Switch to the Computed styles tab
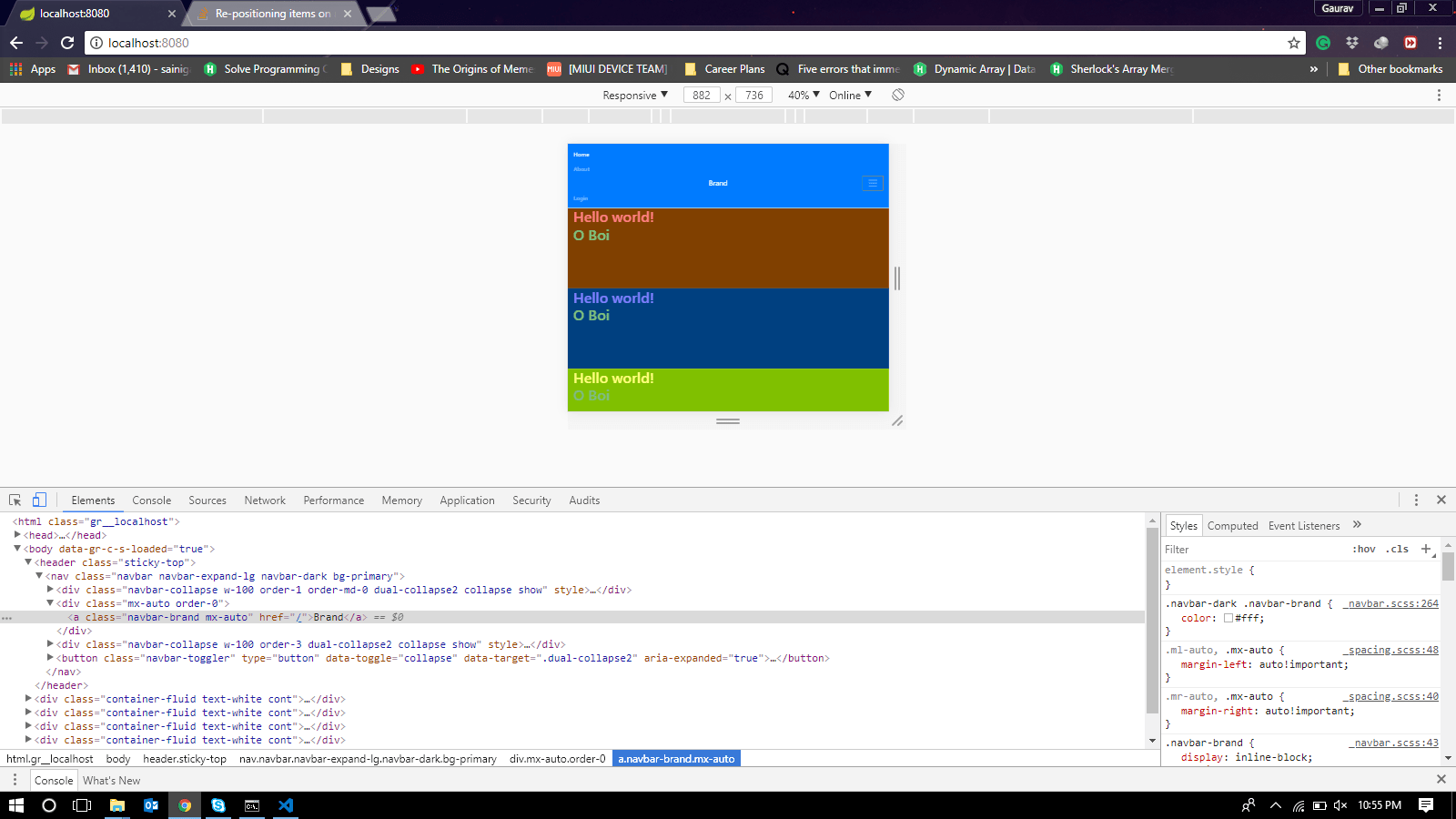This screenshot has height=819, width=1456. (1233, 525)
